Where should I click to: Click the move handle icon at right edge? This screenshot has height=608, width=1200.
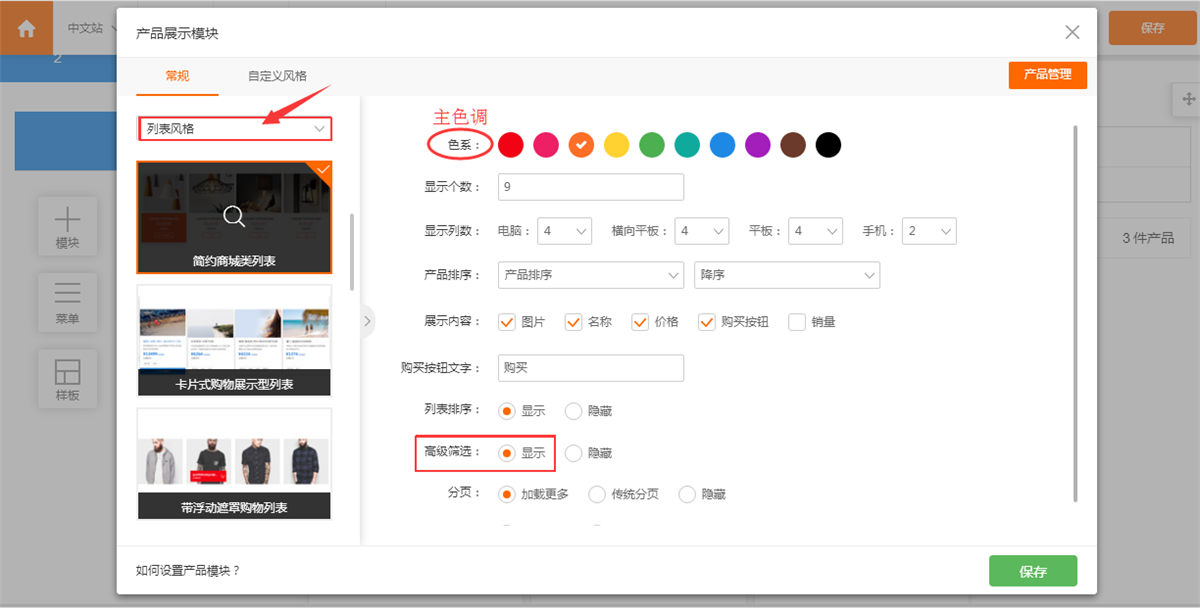[x=1188, y=99]
